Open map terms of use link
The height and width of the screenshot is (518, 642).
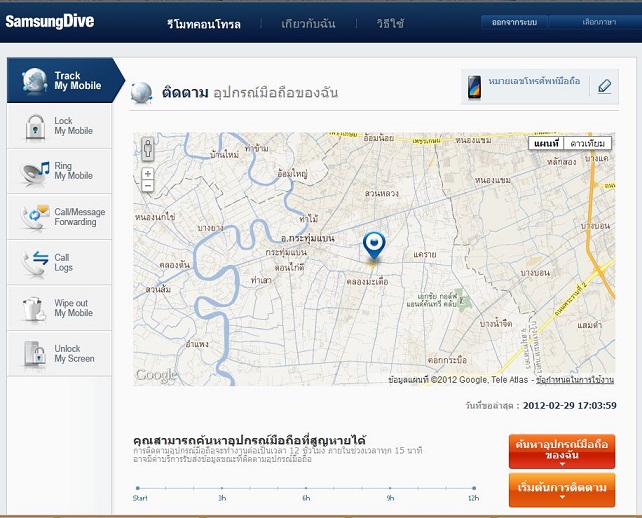pyautogui.click(x=575, y=380)
